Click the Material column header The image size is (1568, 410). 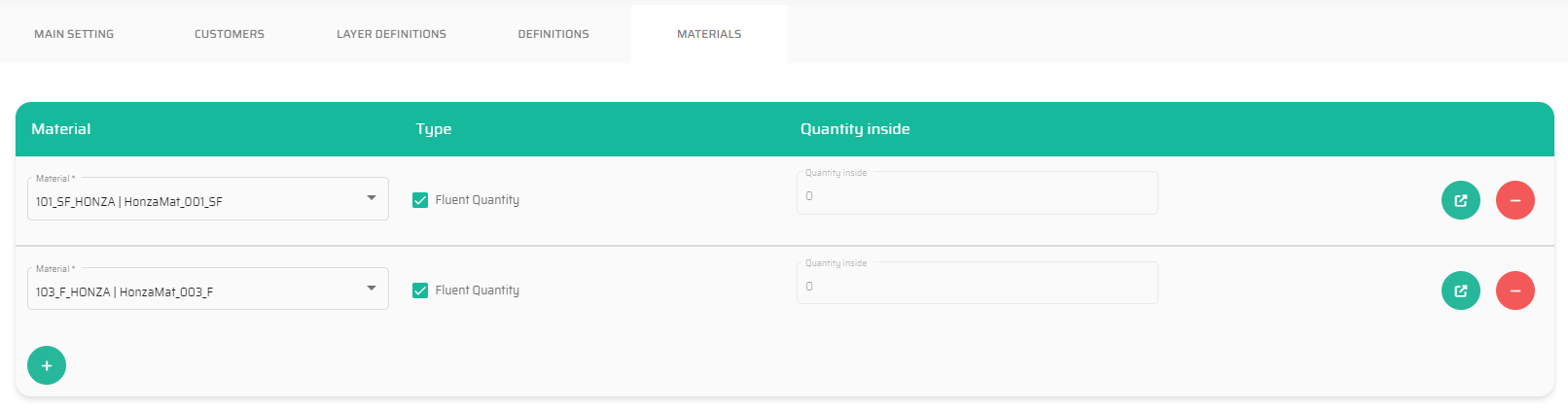(x=61, y=129)
